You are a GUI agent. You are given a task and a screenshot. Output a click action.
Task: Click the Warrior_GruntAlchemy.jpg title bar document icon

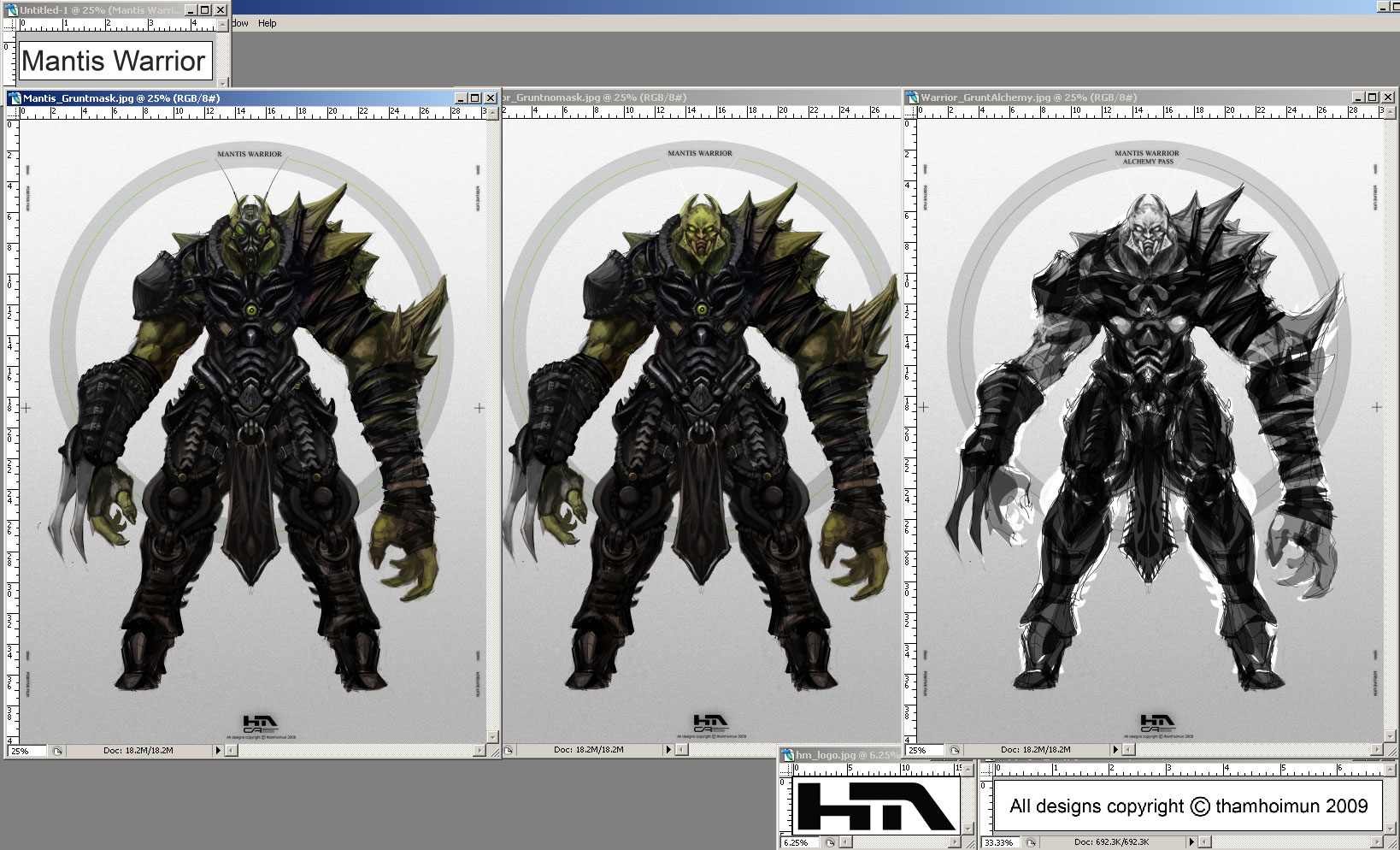point(912,97)
